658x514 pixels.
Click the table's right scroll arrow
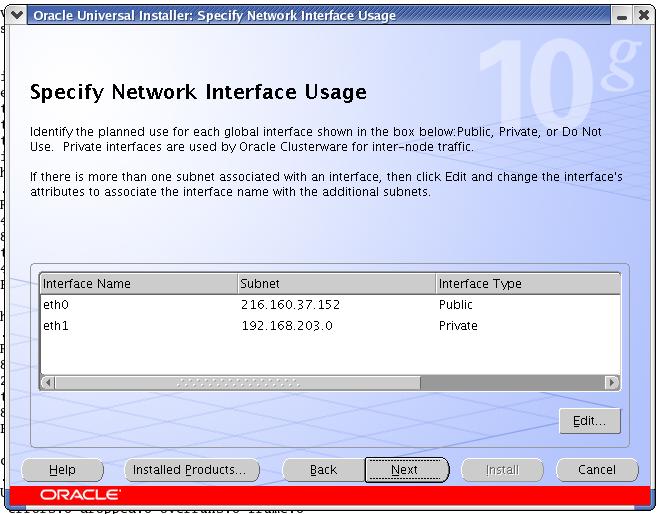pos(612,383)
